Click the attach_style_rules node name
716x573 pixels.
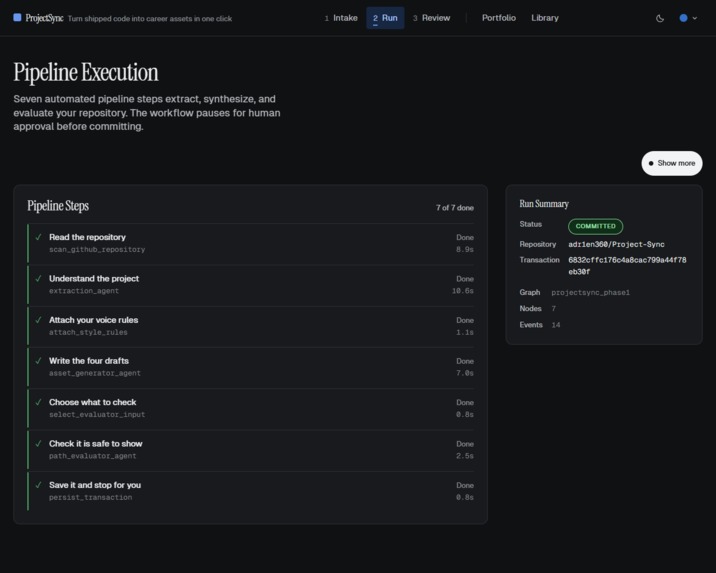[88, 332]
